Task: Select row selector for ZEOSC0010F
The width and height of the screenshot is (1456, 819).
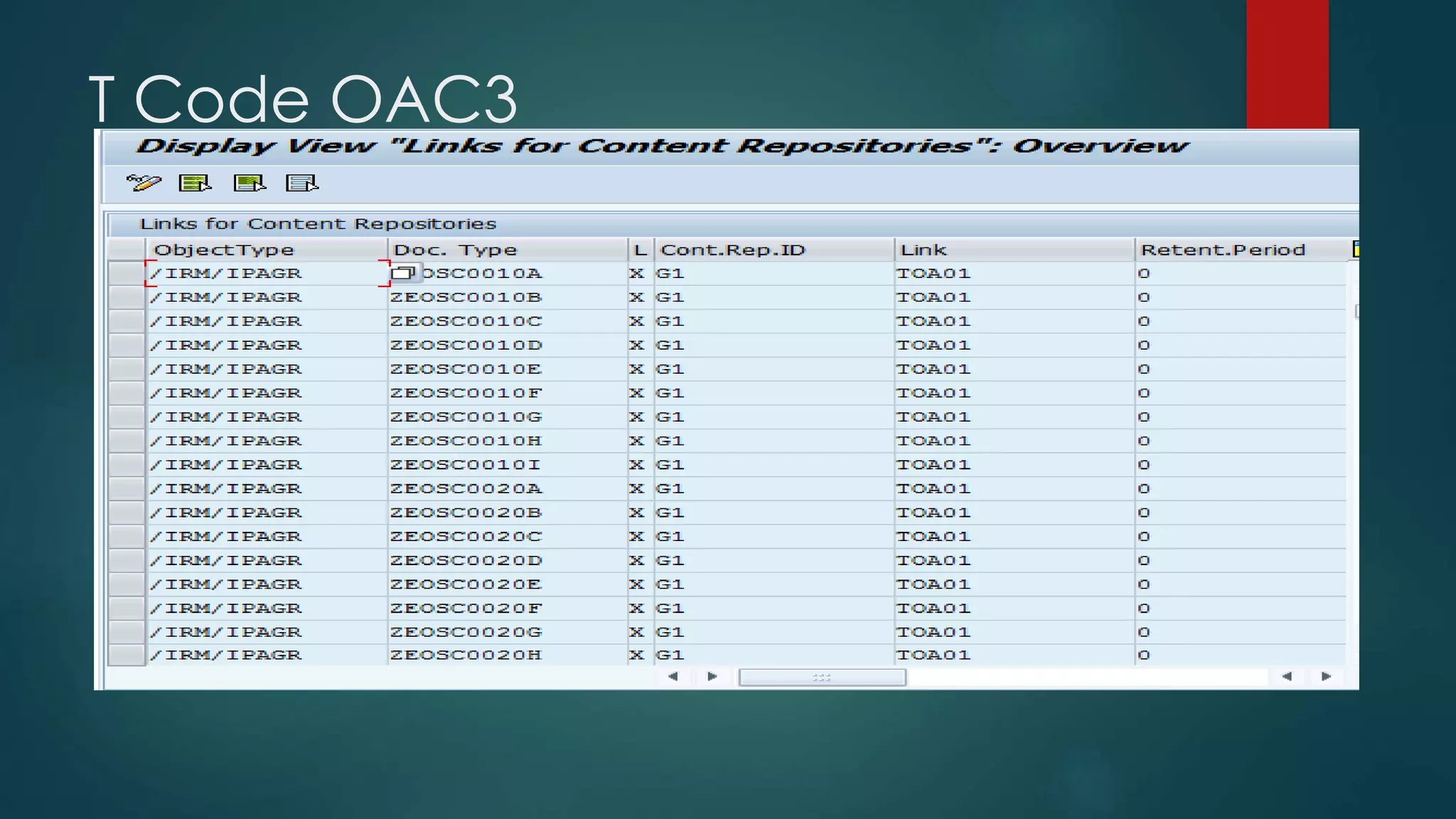Action: (127, 393)
